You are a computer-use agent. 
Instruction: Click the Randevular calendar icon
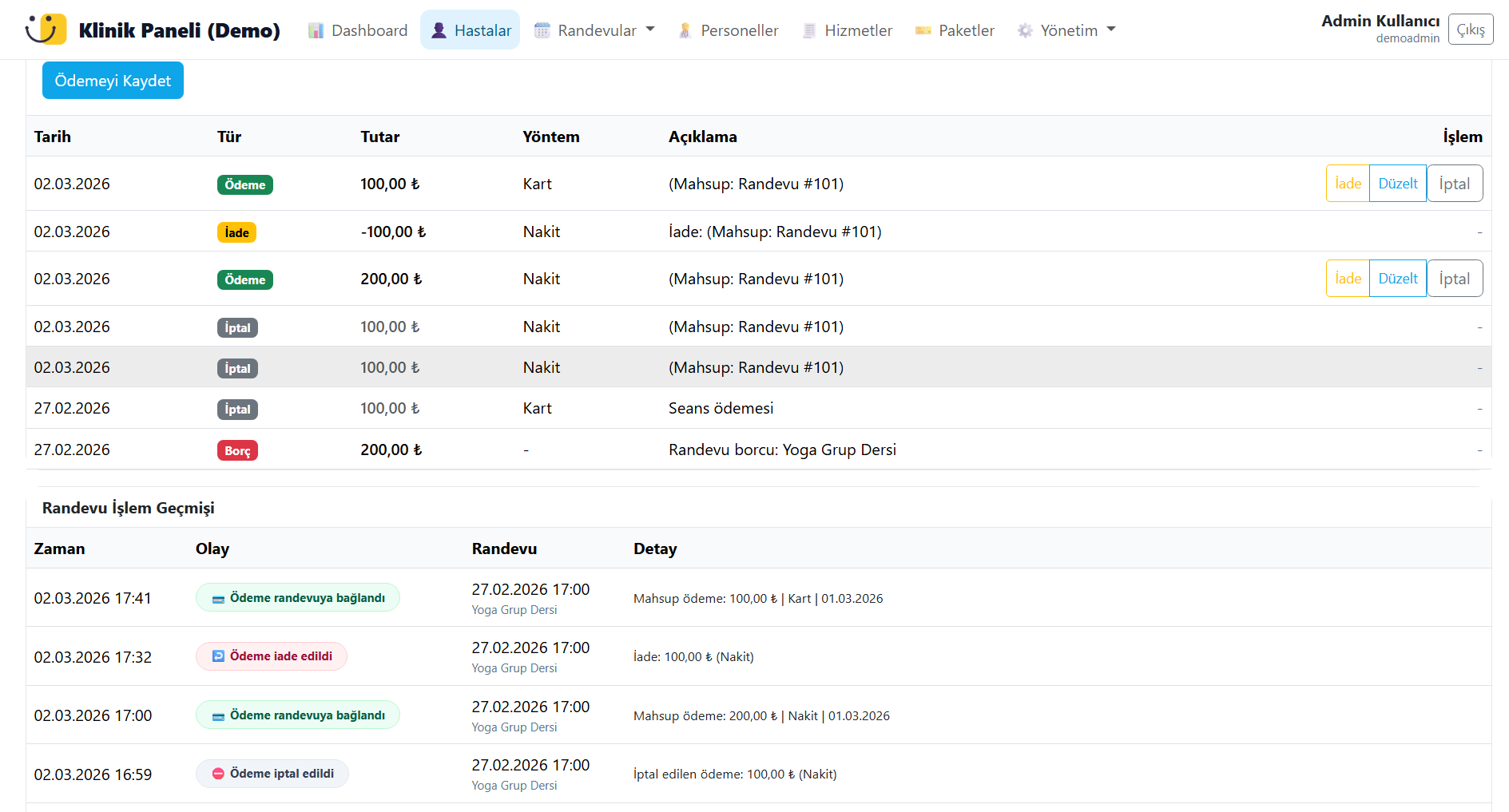coord(542,30)
